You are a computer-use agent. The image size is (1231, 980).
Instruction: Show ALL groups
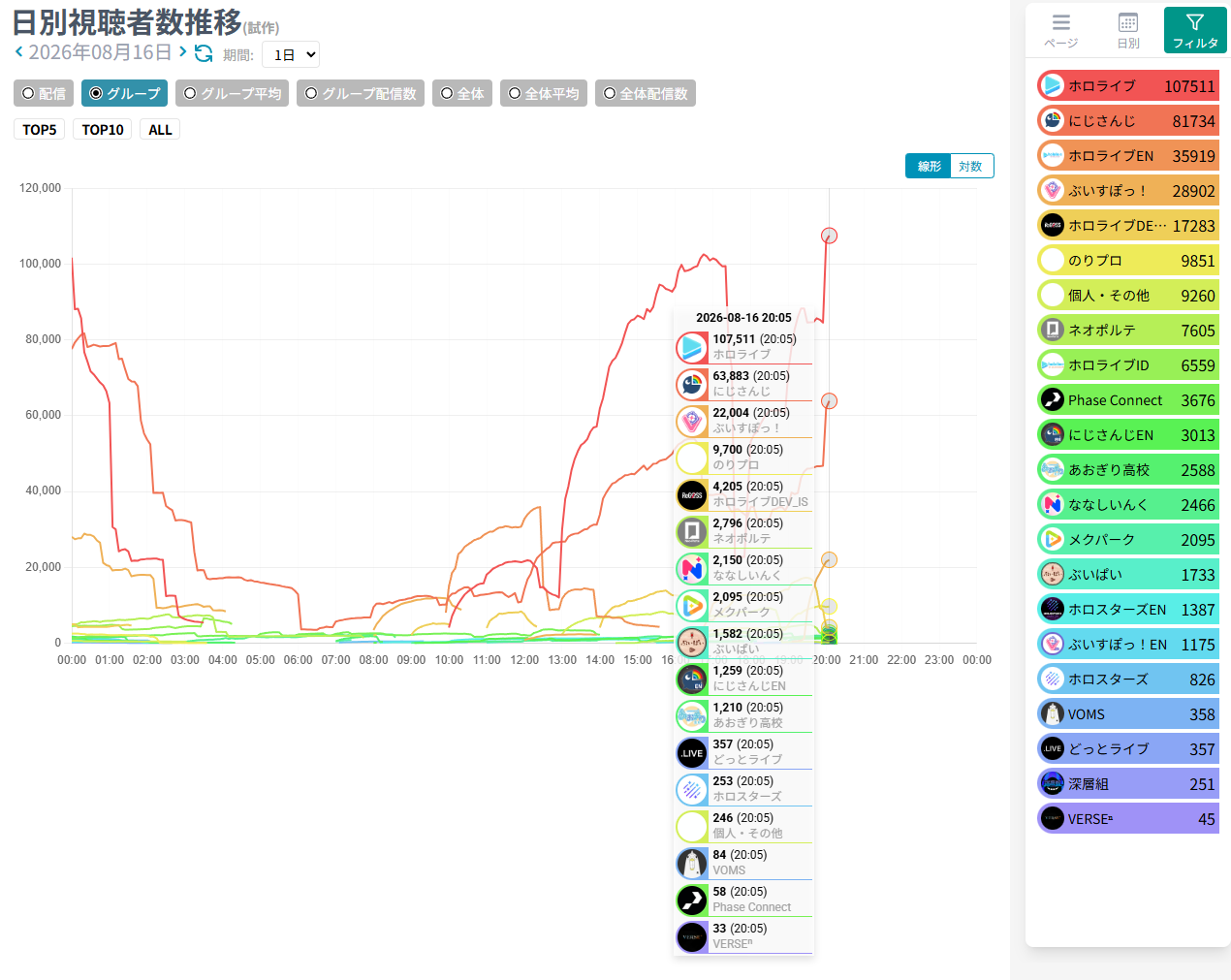(x=160, y=130)
